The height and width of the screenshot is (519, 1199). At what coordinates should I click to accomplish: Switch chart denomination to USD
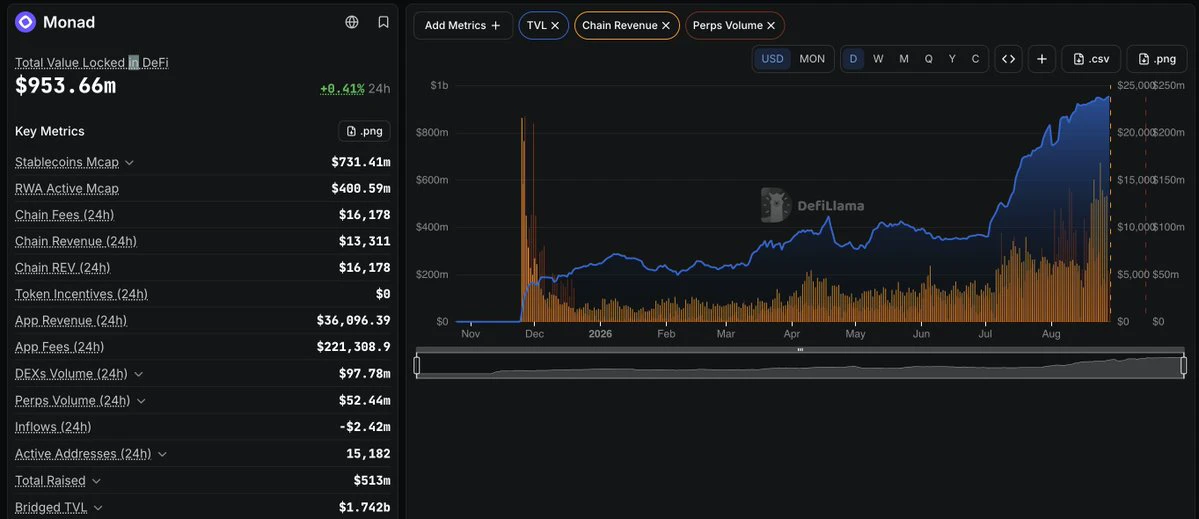772,59
